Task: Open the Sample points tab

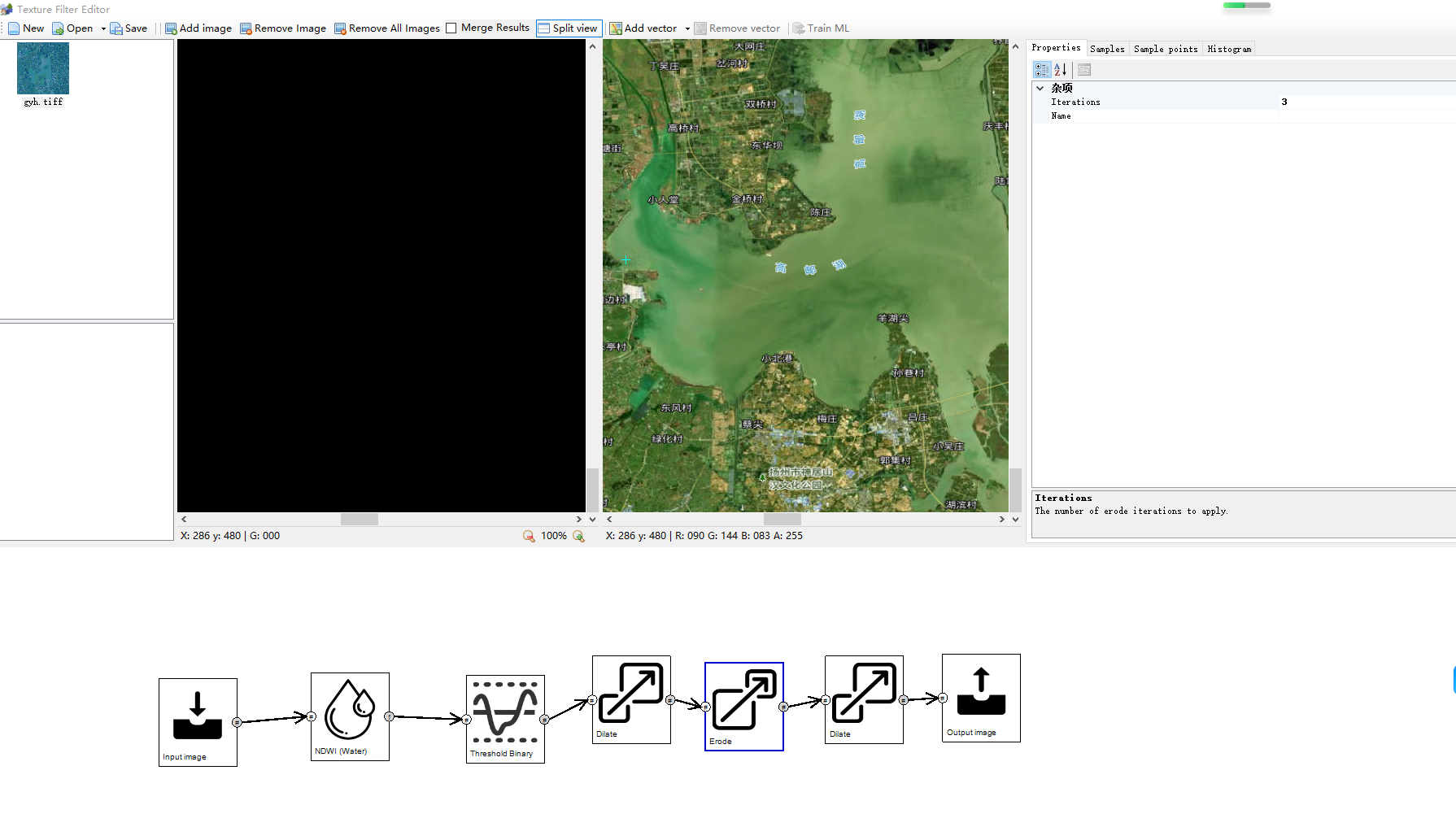Action: point(1166,49)
